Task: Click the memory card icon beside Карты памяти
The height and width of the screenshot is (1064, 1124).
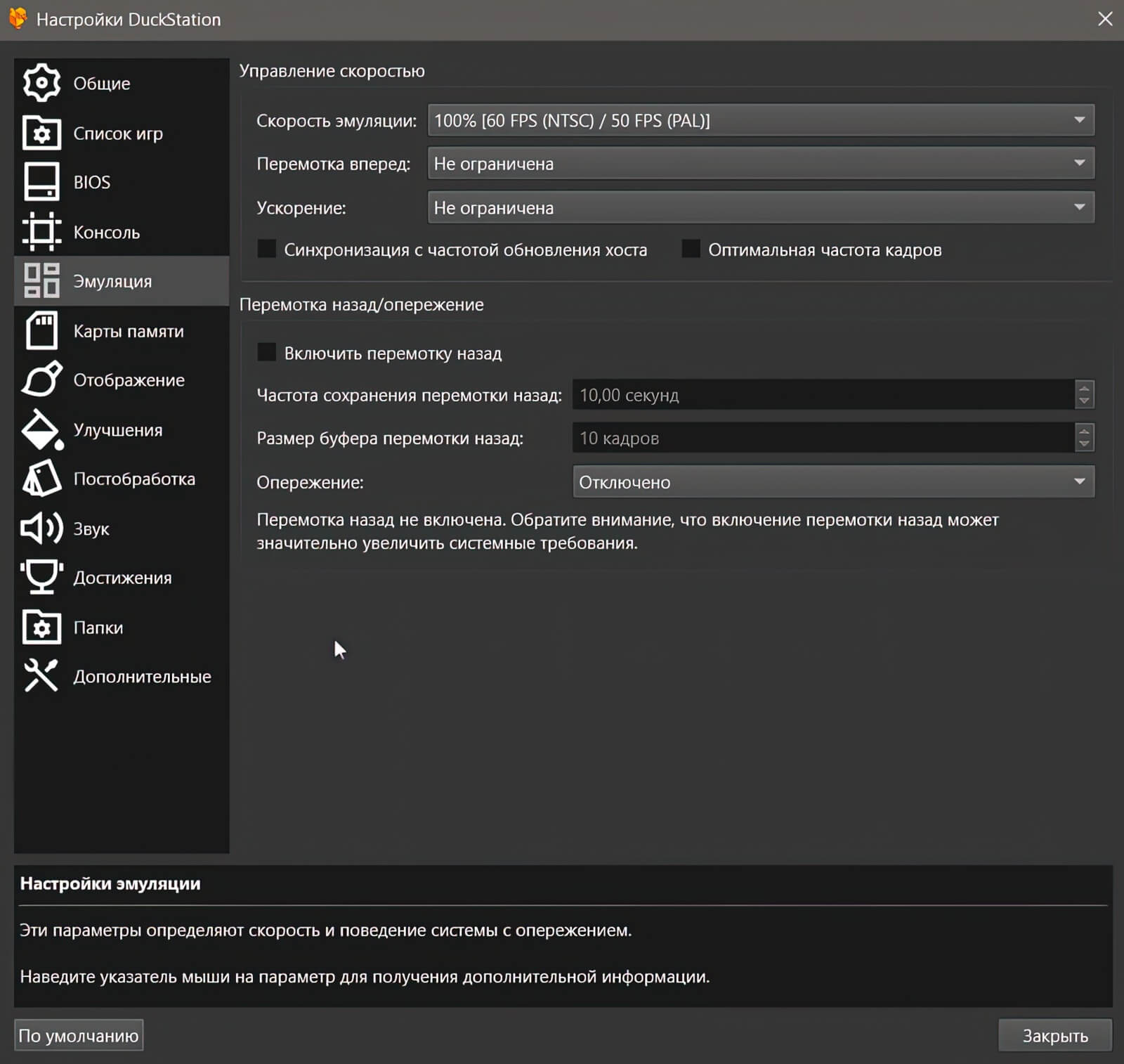Action: click(x=41, y=330)
